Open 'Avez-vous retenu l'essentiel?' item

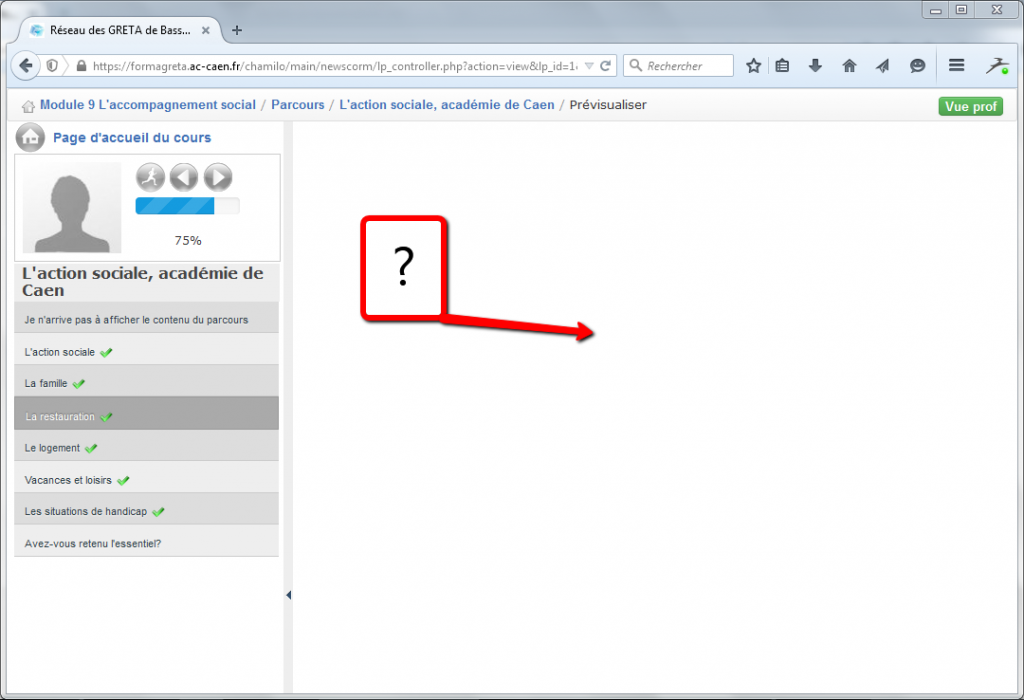pos(93,544)
